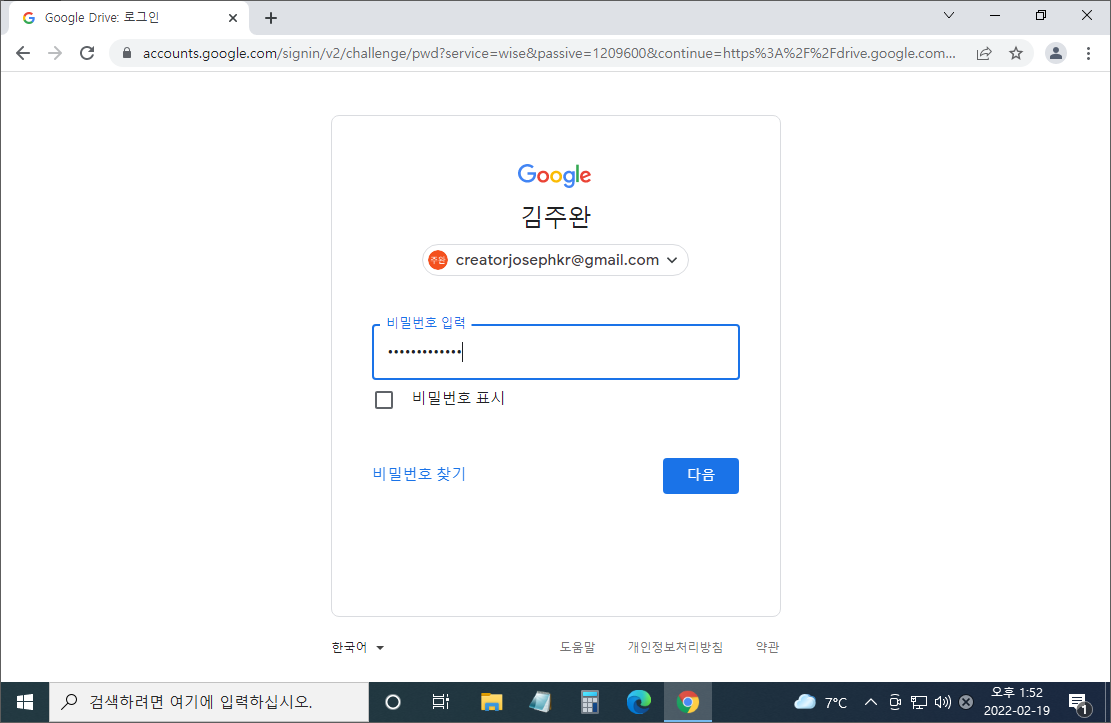This screenshot has height=723, width=1111.
Task: Open a new tab with plus button
Action: (271, 18)
